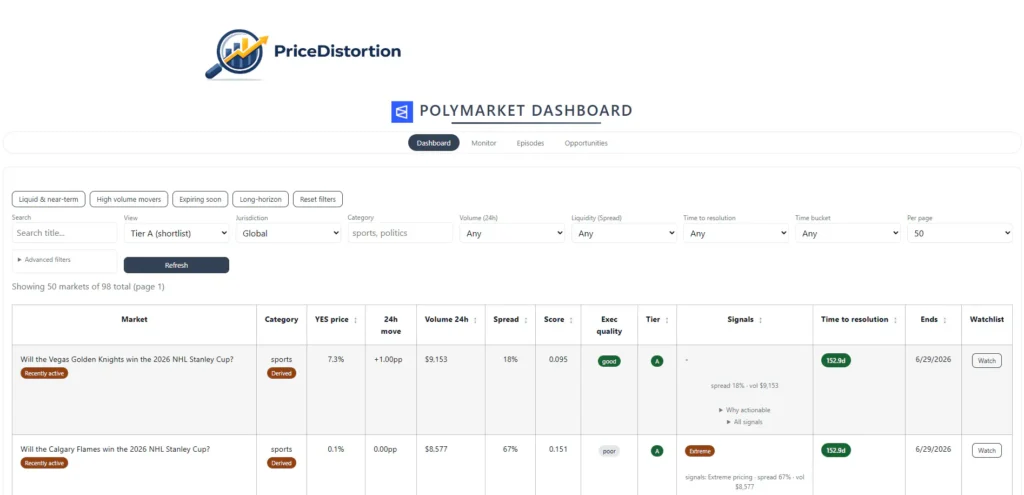Watch the Vegas Golden Knights market
1024x495 pixels.
pos(986,361)
